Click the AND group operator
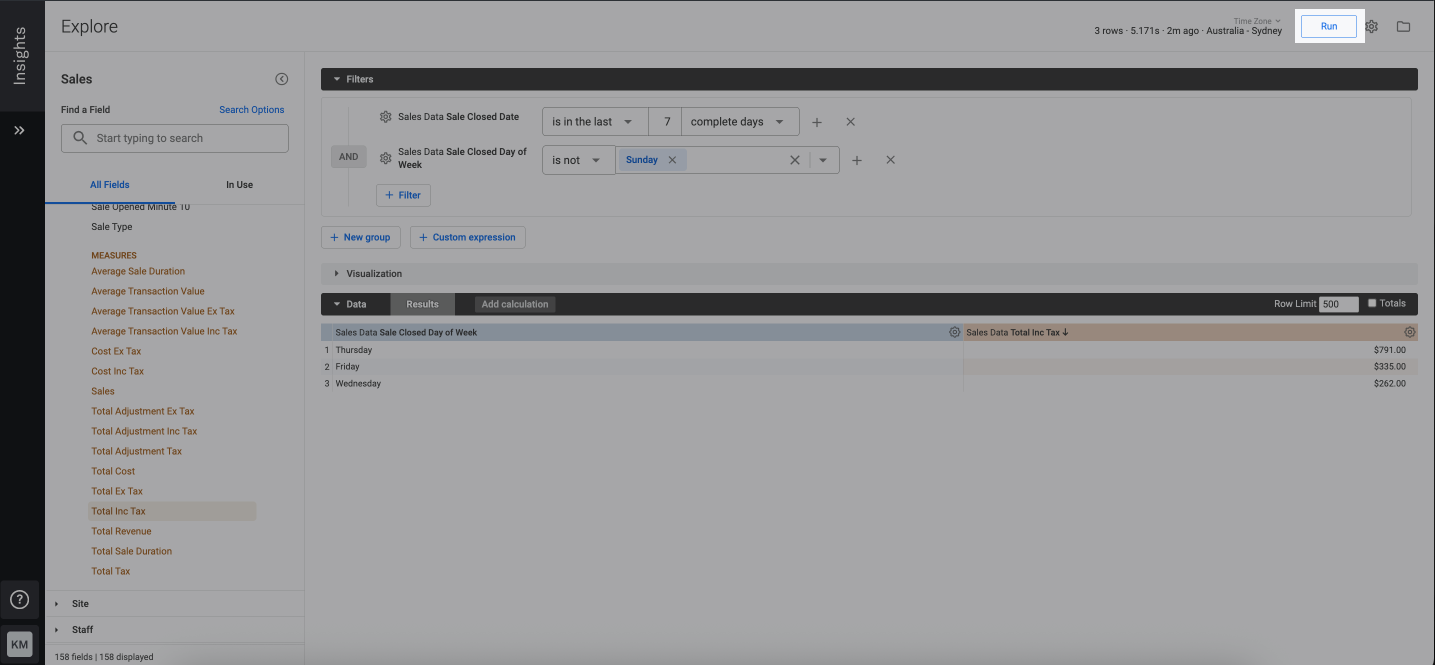Screen dimensions: 1435x665 click(348, 157)
